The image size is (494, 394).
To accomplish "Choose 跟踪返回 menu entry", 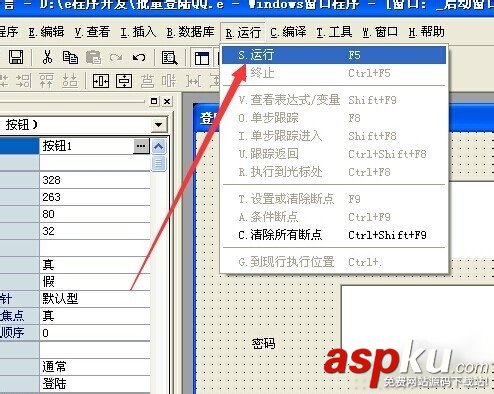I will (334, 154).
